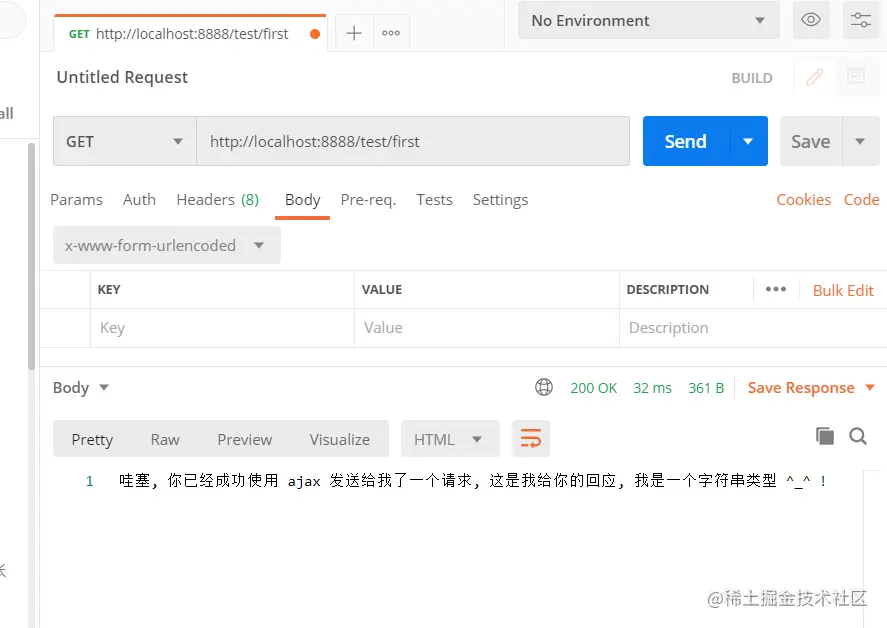The height and width of the screenshot is (628, 887).
Task: Click the 361 B response size
Action: (x=706, y=388)
